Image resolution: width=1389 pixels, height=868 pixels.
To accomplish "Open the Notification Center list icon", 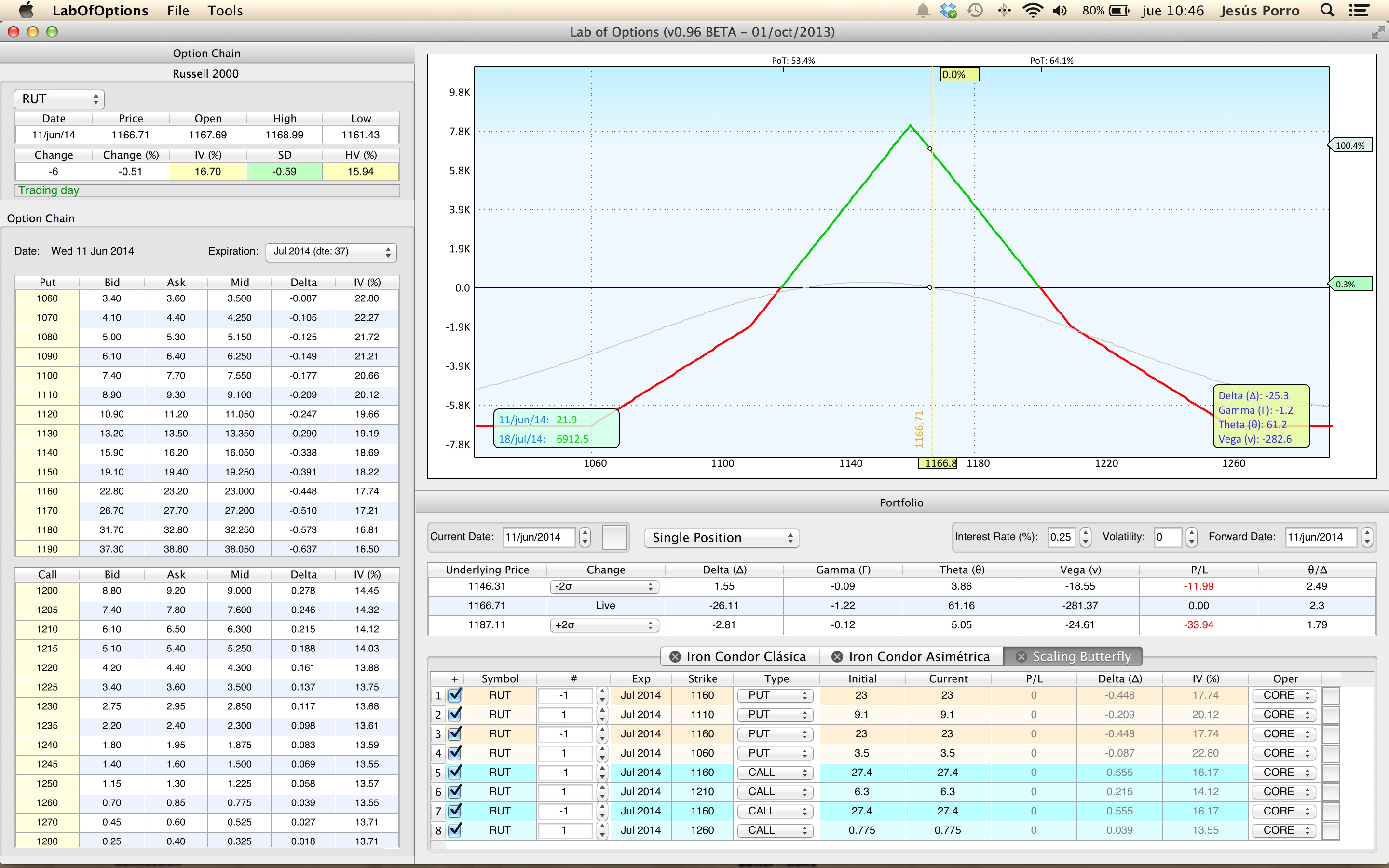I will 1359,10.
